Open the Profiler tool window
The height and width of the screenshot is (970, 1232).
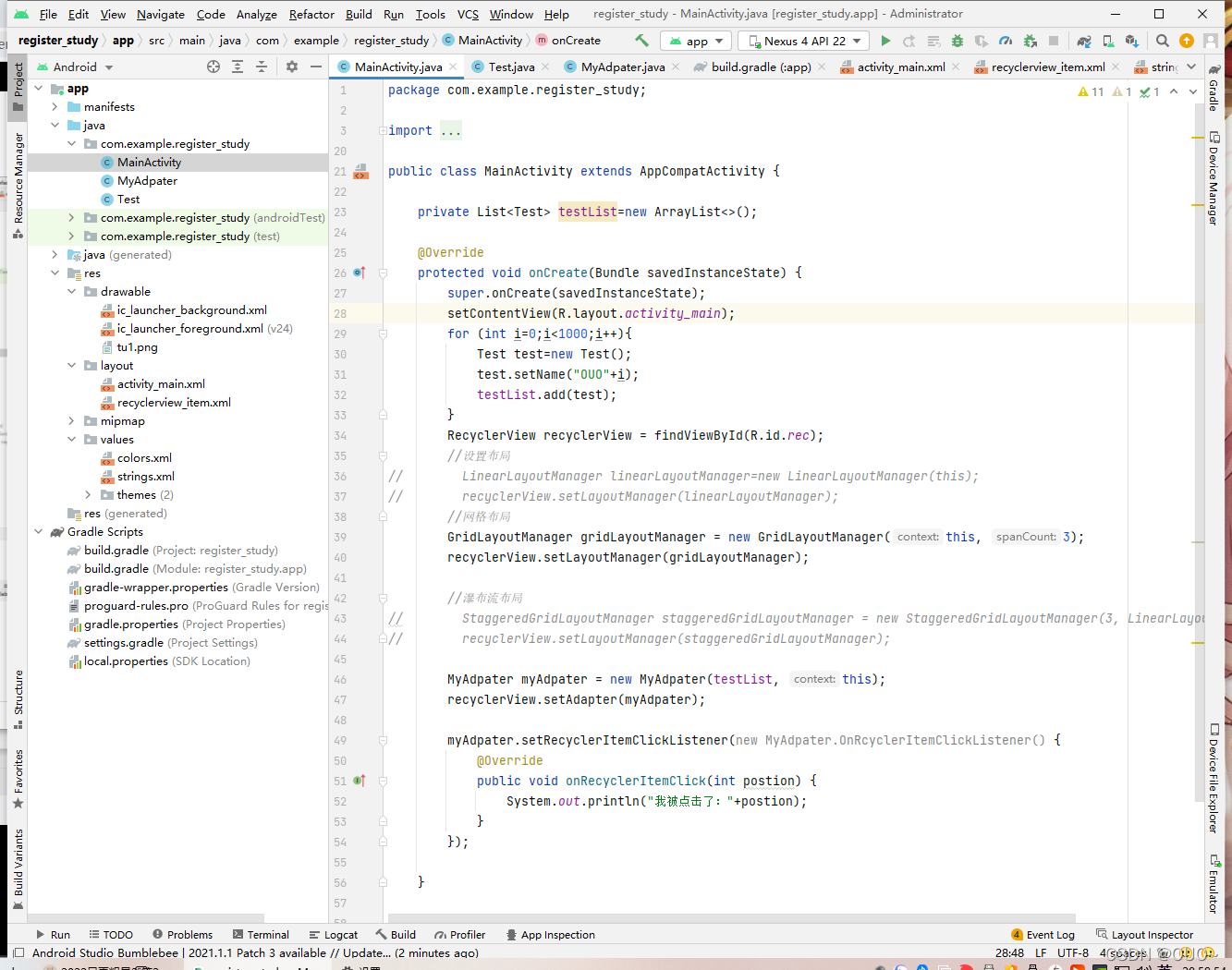pyautogui.click(x=459, y=935)
